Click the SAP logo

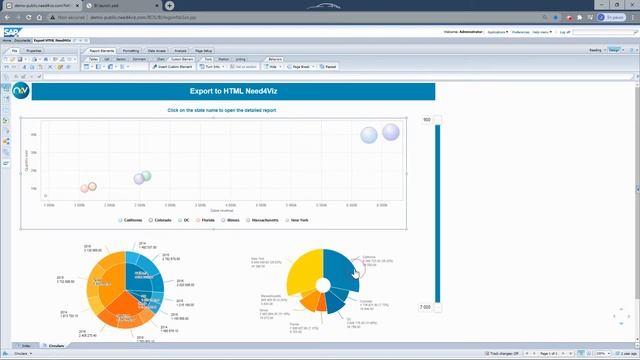[x=12, y=32]
